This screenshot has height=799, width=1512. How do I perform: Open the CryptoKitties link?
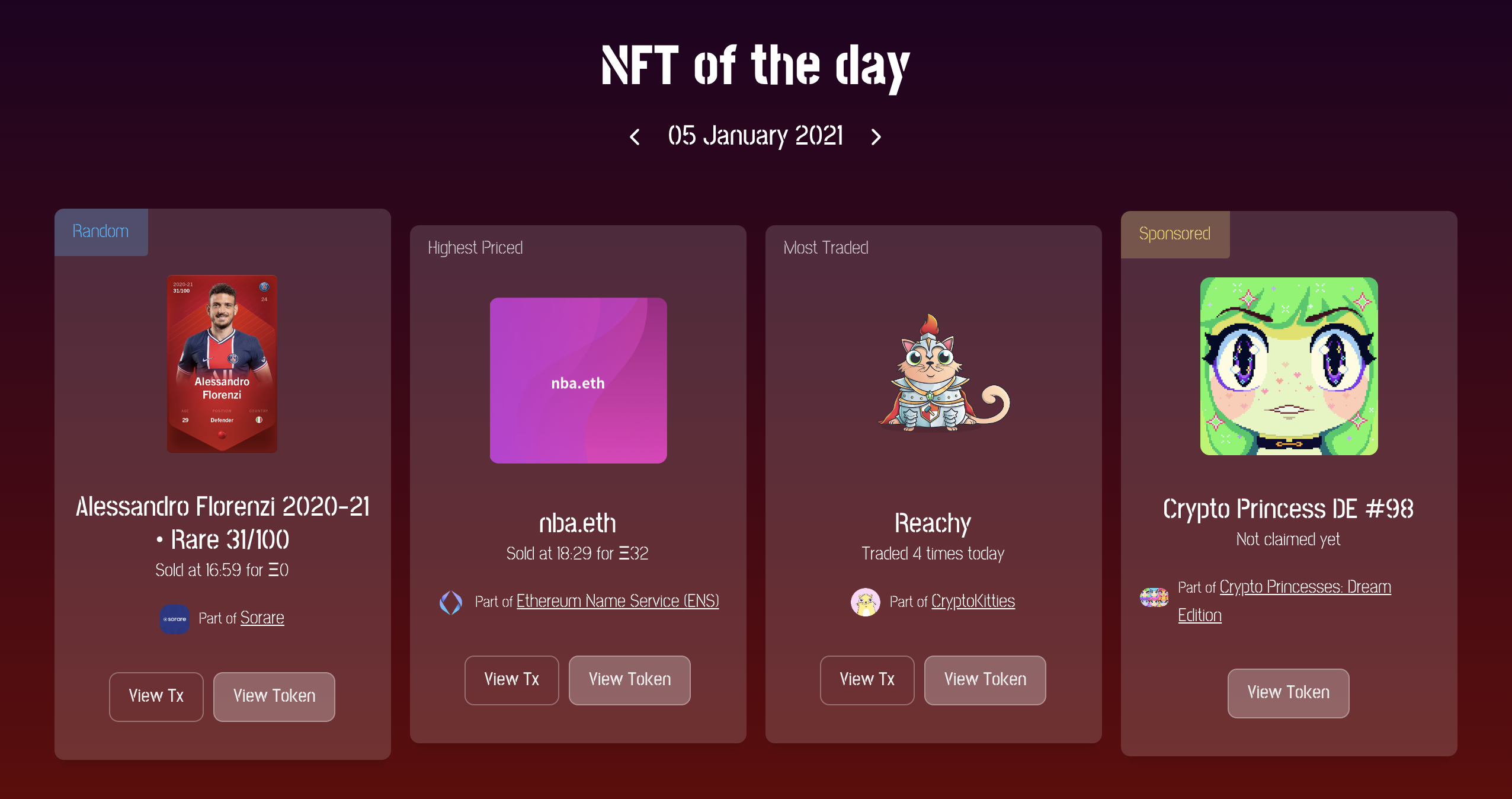click(x=973, y=600)
